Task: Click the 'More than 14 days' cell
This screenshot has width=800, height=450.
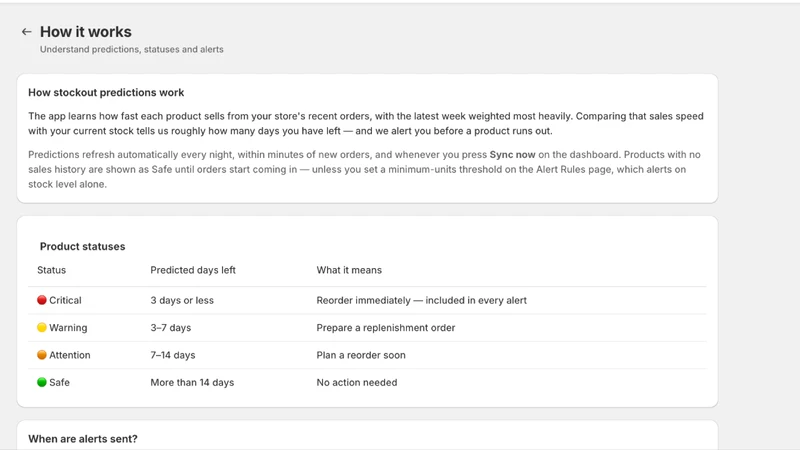Action: click(192, 382)
